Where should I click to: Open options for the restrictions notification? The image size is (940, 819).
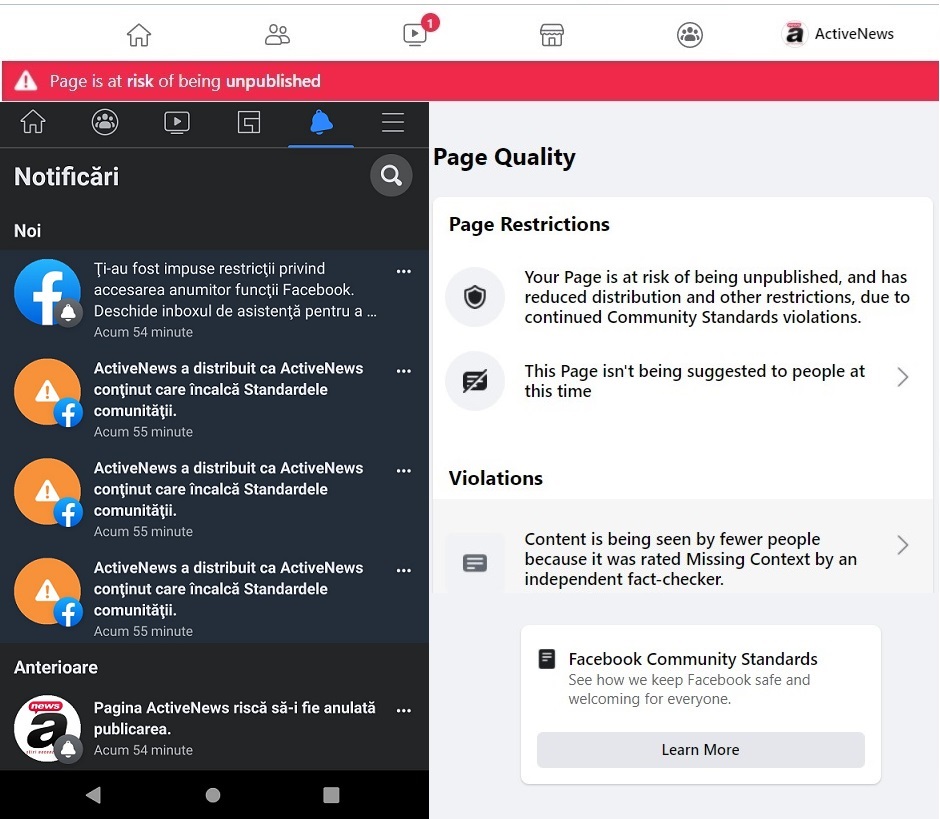(x=404, y=271)
